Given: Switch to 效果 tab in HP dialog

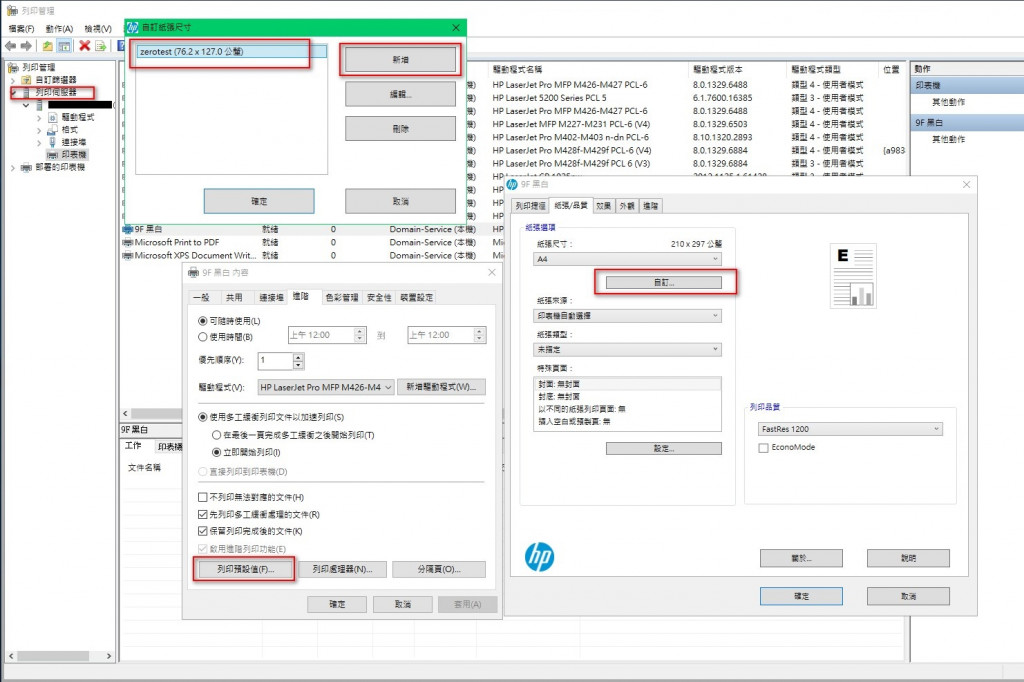Looking at the screenshot, I should pyautogui.click(x=603, y=206).
